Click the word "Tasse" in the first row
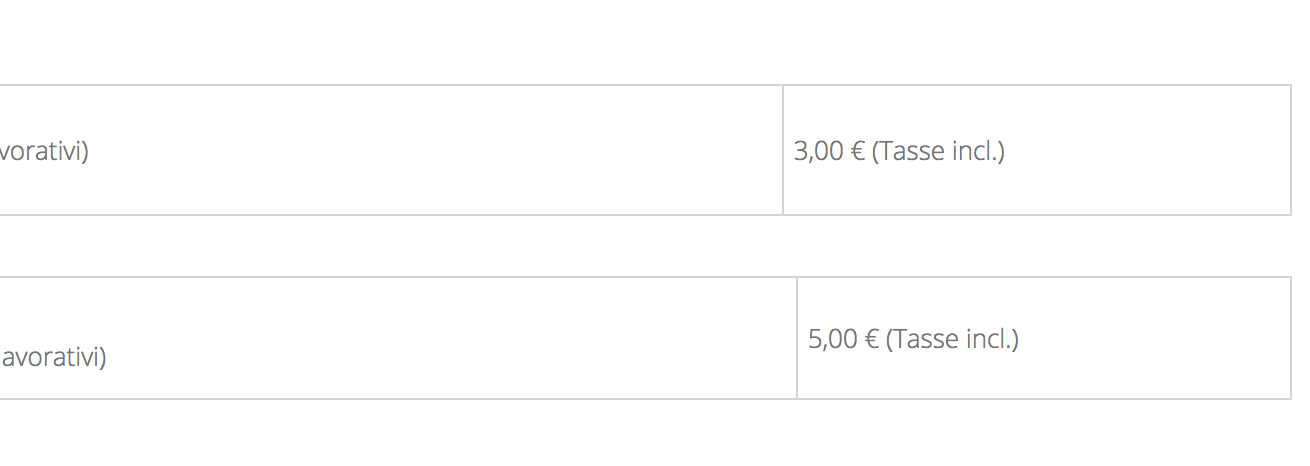The image size is (1310, 466). pyautogui.click(x=911, y=151)
